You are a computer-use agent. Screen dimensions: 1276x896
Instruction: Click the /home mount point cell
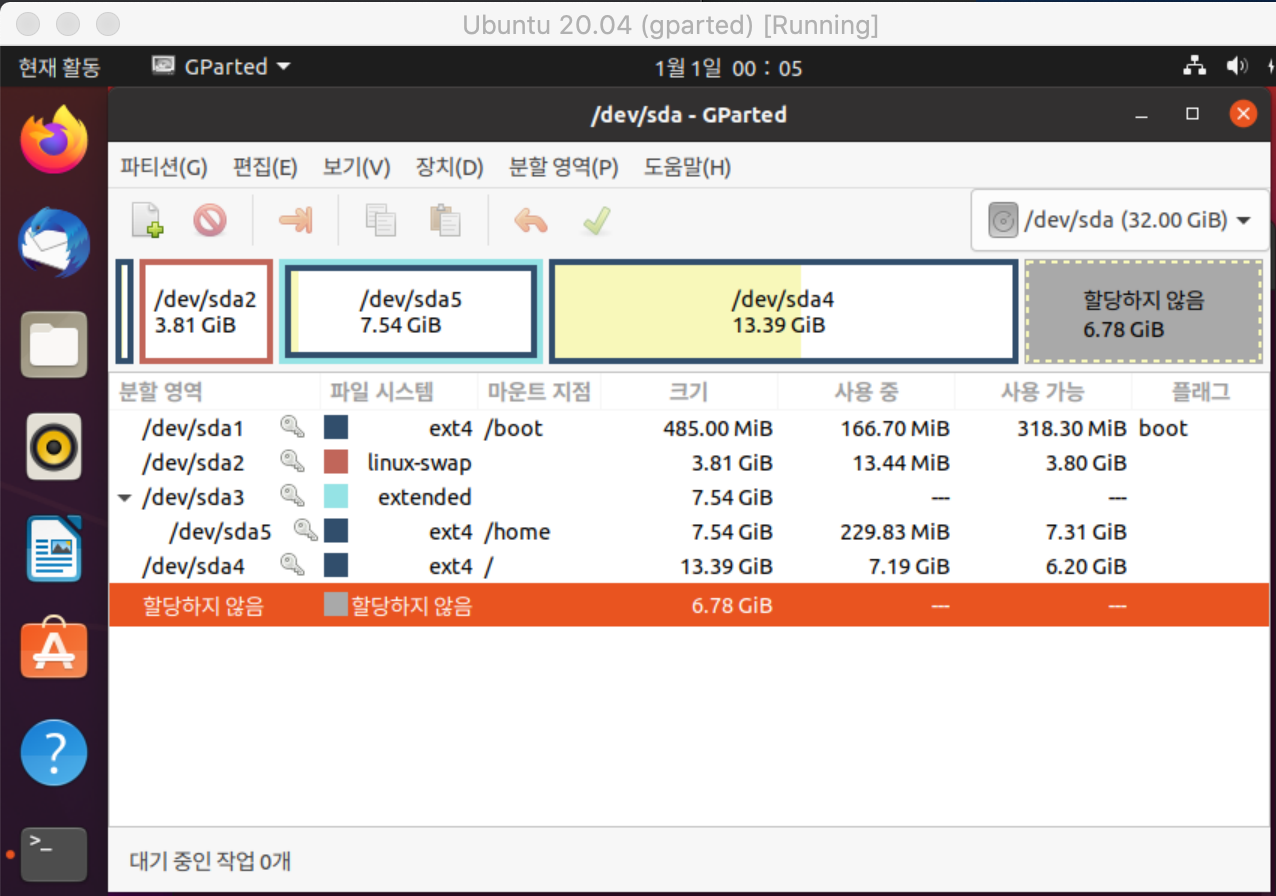[x=517, y=531]
